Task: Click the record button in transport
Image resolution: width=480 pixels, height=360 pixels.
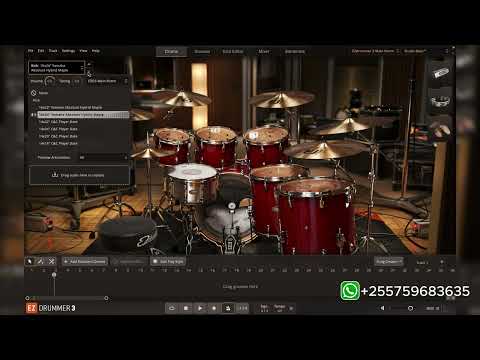Action: coord(214,308)
